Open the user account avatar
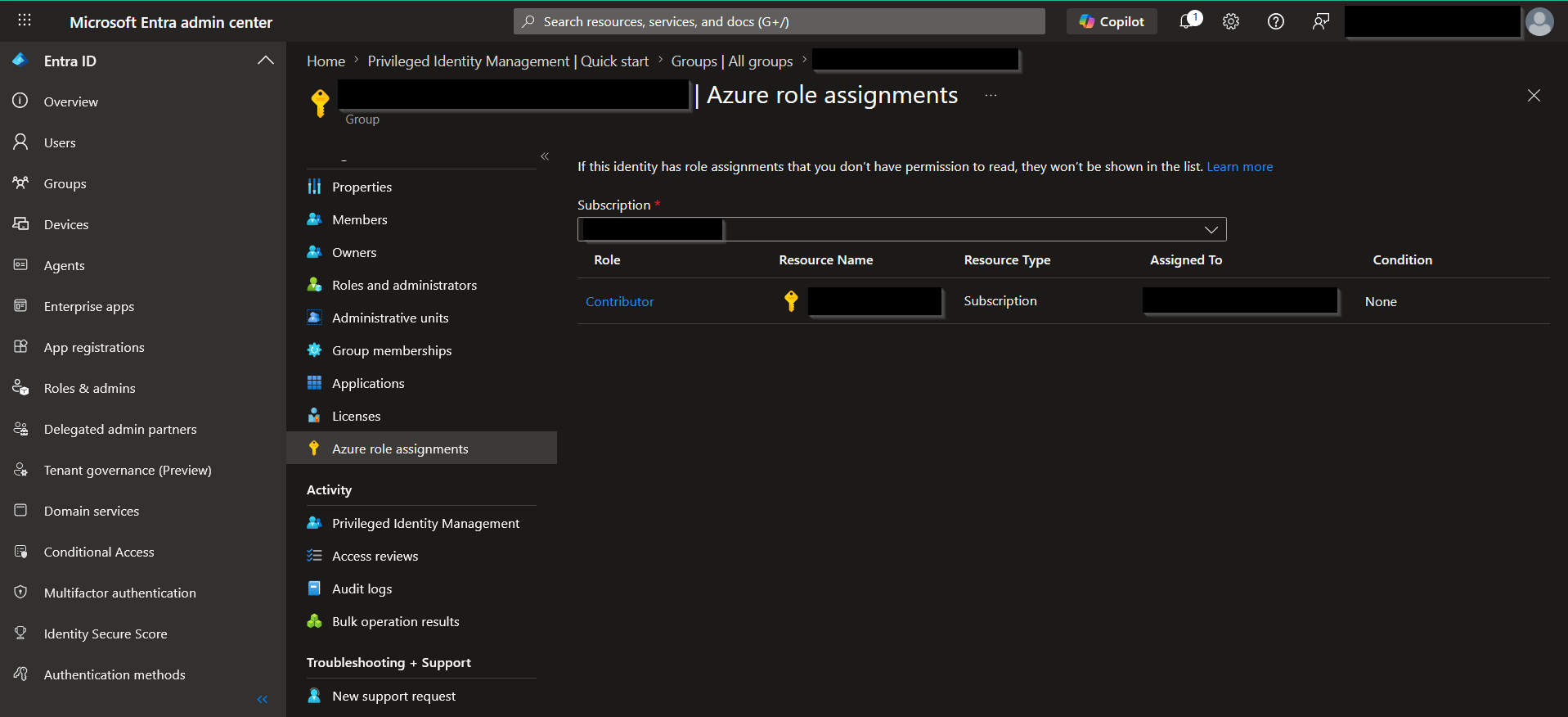Screen dimensions: 1568x717 [1539, 21]
